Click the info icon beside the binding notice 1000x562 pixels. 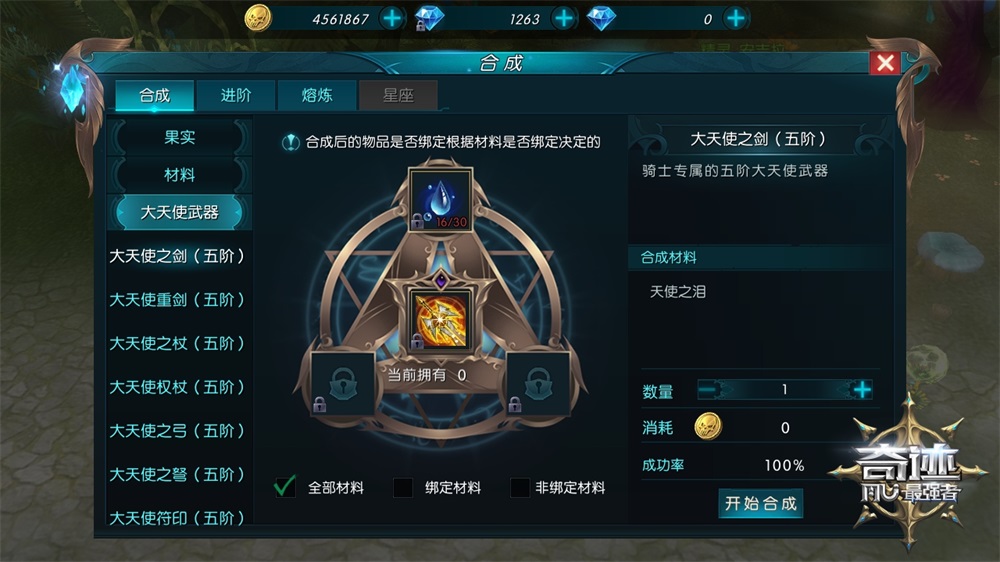click(x=290, y=142)
